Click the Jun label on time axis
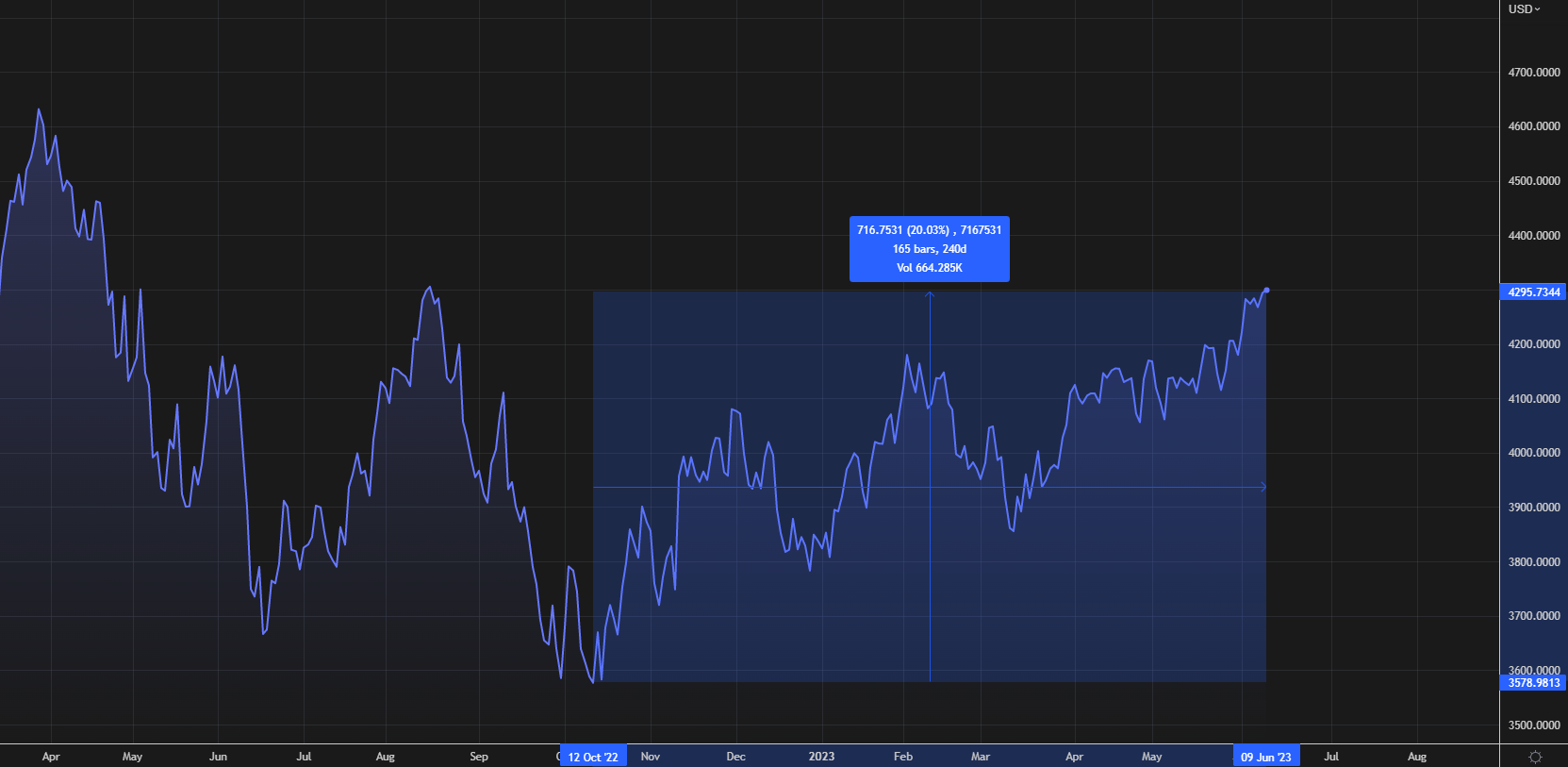This screenshot has height=767, width=1568. pos(218,757)
